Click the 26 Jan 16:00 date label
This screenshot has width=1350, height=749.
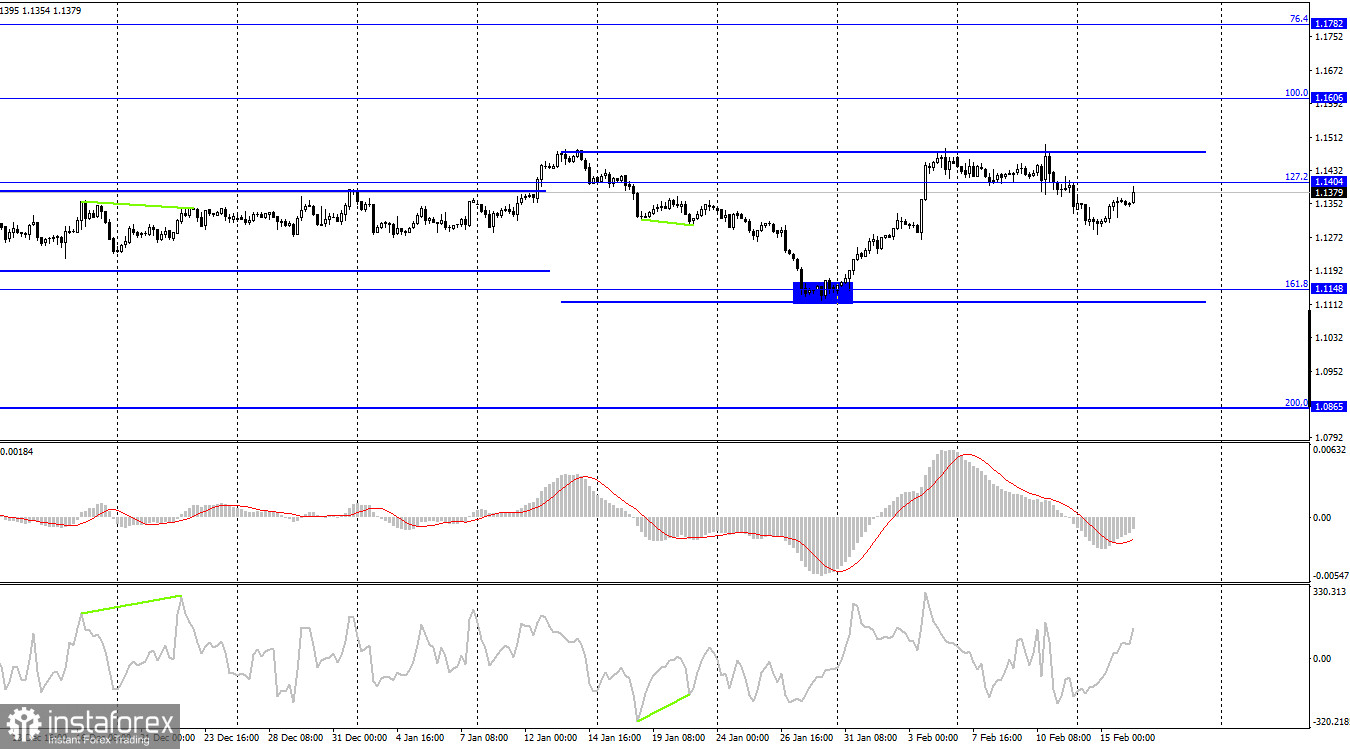click(808, 739)
